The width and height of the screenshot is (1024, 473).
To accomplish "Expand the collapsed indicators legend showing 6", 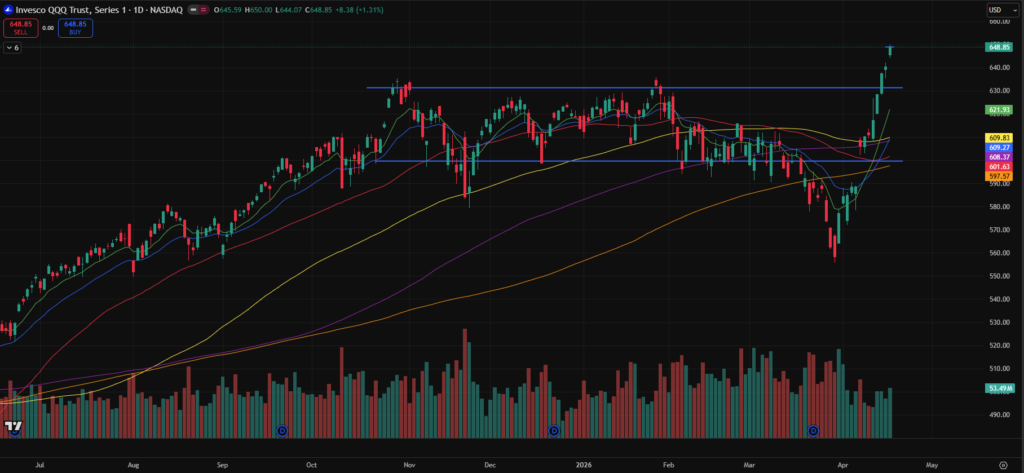I will click(x=13, y=47).
